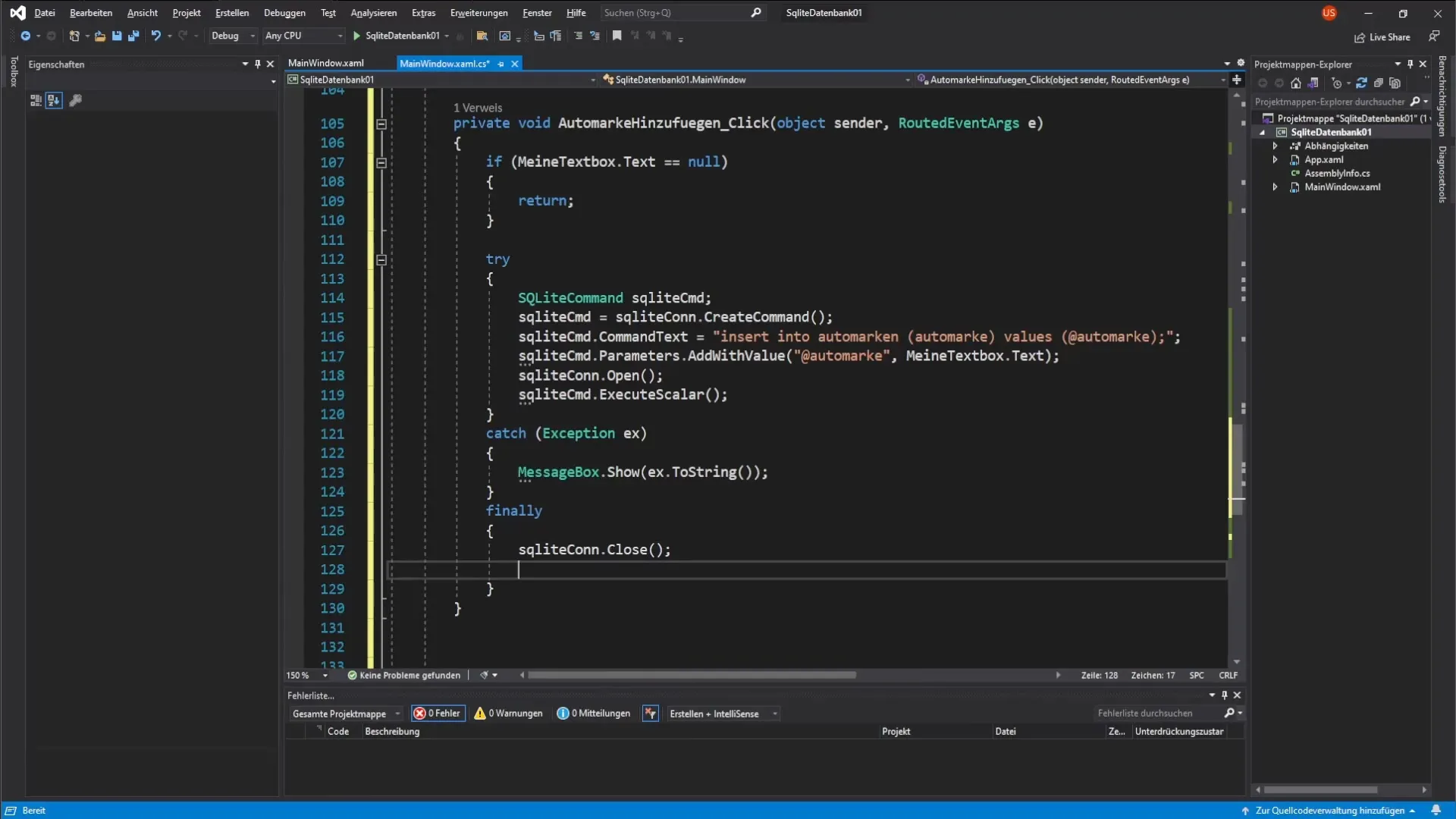Open the Diagnosetools side tab
Image resolution: width=1456 pixels, height=819 pixels.
[x=1442, y=174]
